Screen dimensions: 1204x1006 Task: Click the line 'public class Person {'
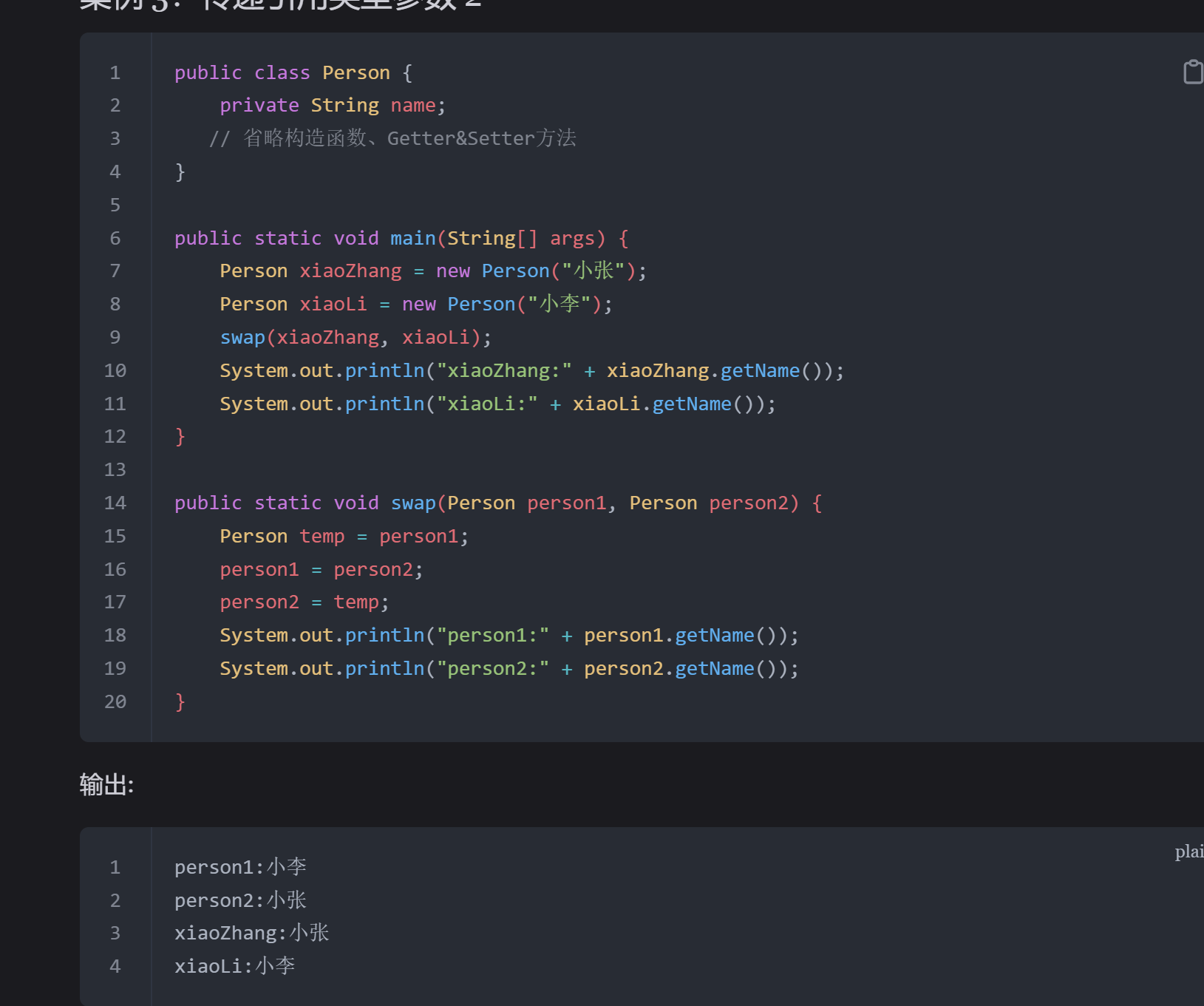click(x=293, y=72)
